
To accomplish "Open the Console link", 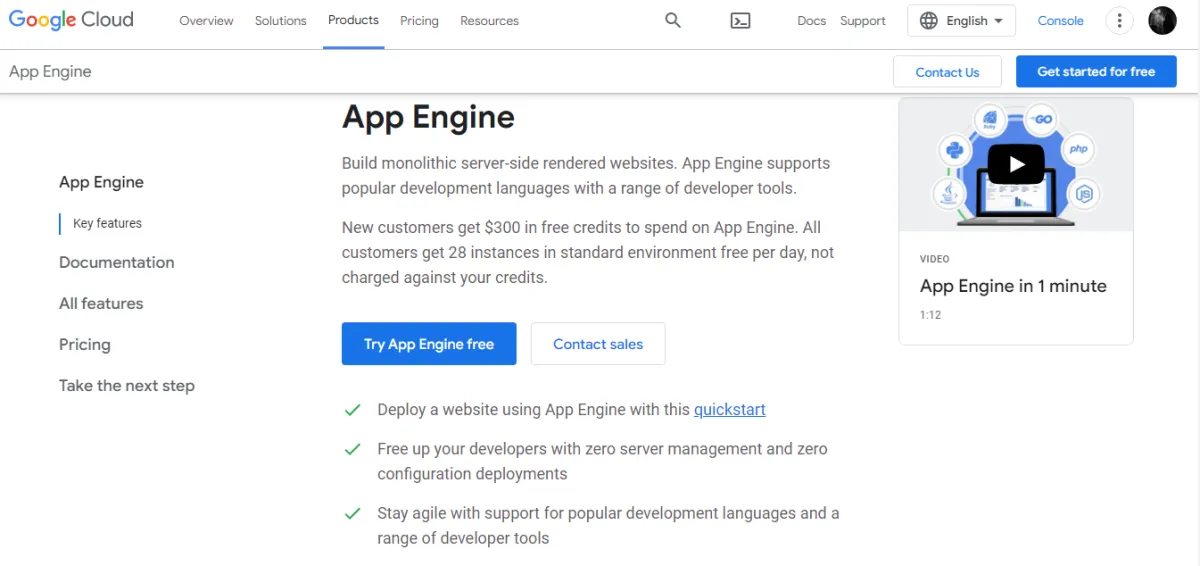I will pyautogui.click(x=1060, y=21).
